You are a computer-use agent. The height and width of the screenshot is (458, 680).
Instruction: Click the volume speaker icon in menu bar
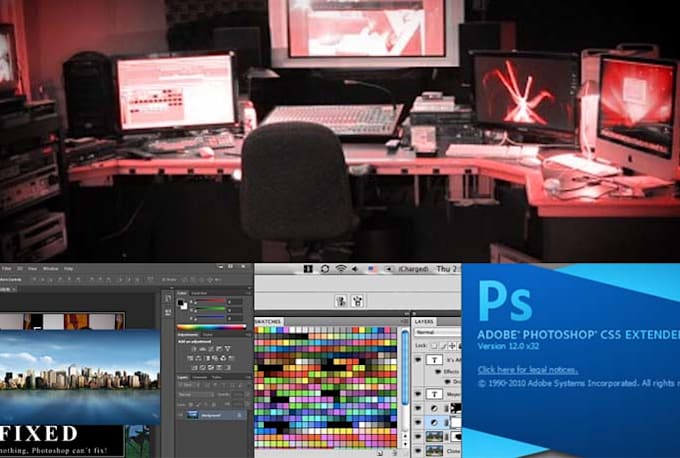coord(355,269)
